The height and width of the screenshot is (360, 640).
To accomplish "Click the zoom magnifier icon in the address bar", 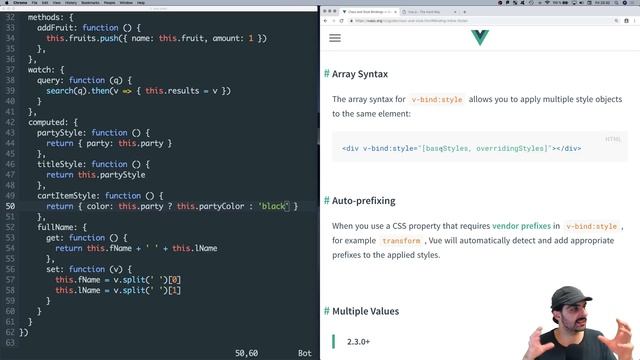I will 616,21.
